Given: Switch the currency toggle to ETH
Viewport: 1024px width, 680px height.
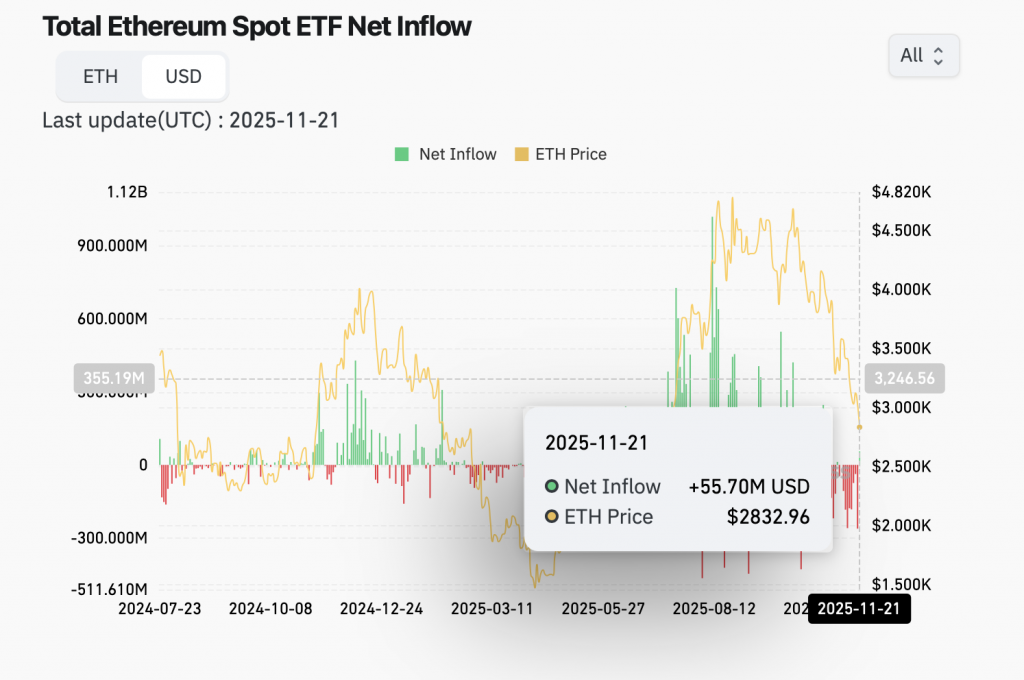Looking at the screenshot, I should coord(100,76).
